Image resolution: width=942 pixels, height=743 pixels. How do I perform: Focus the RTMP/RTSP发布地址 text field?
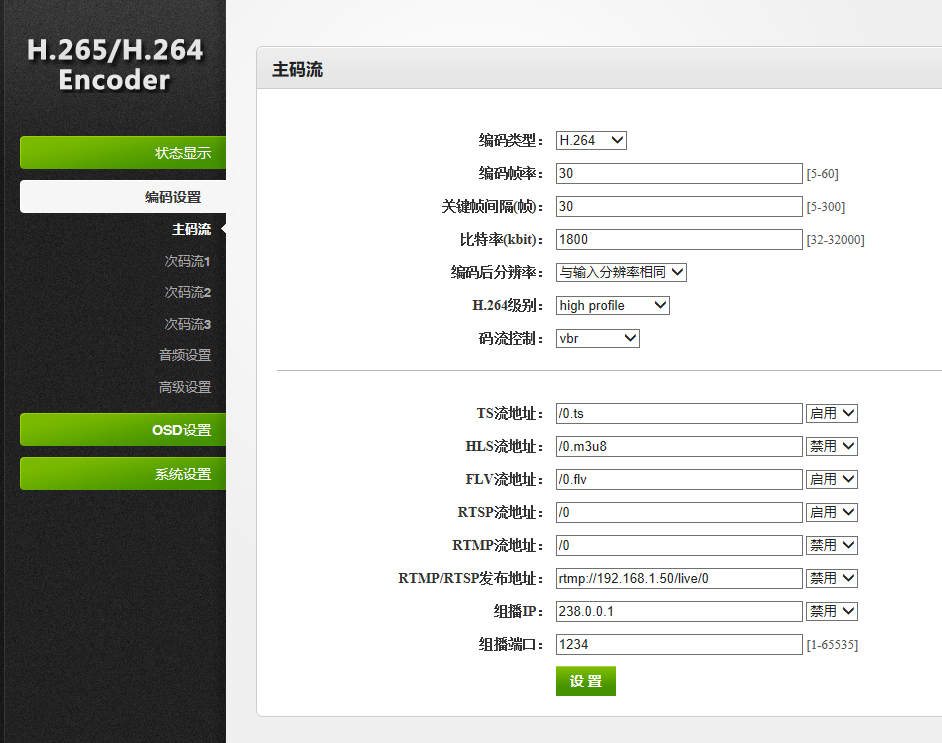click(679, 578)
